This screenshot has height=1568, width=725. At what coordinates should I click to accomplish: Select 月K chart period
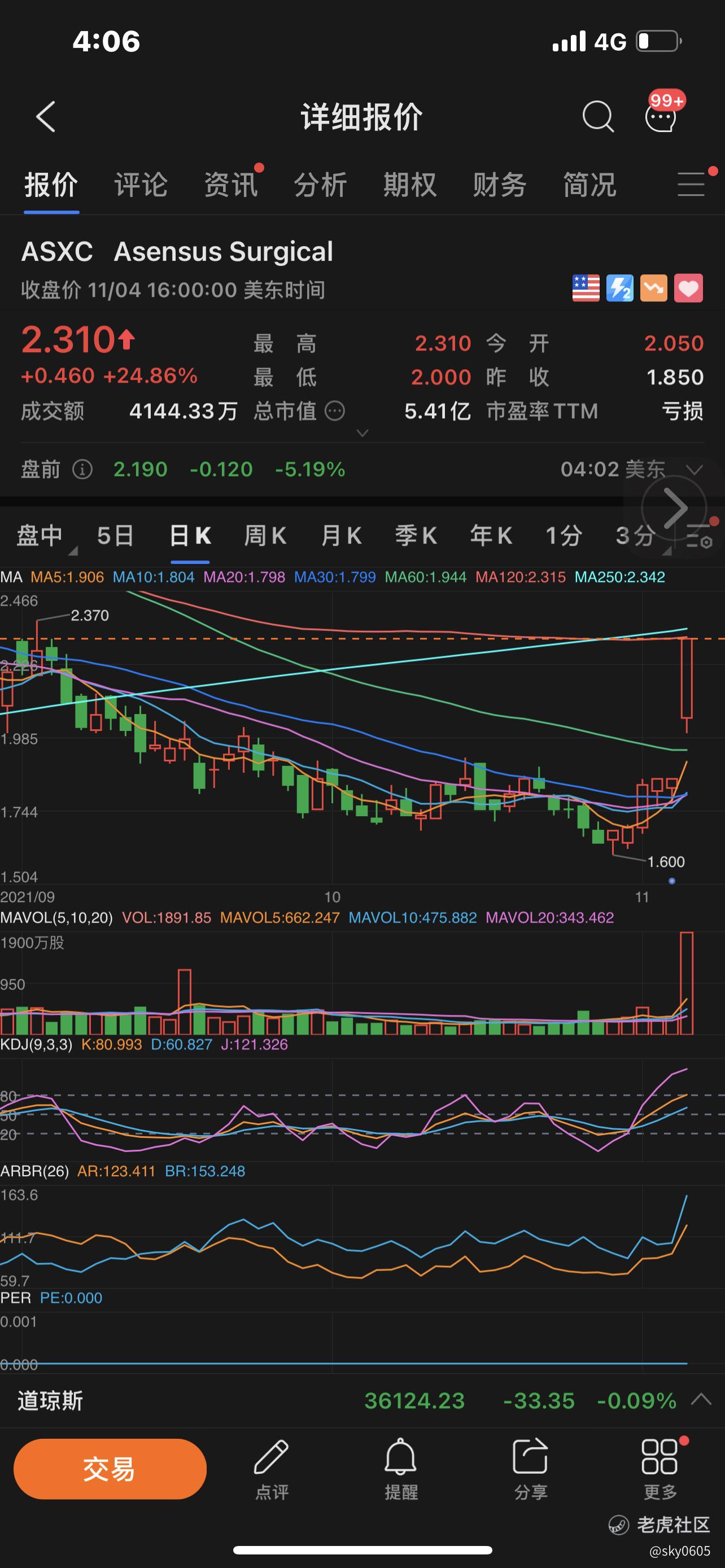(x=341, y=536)
